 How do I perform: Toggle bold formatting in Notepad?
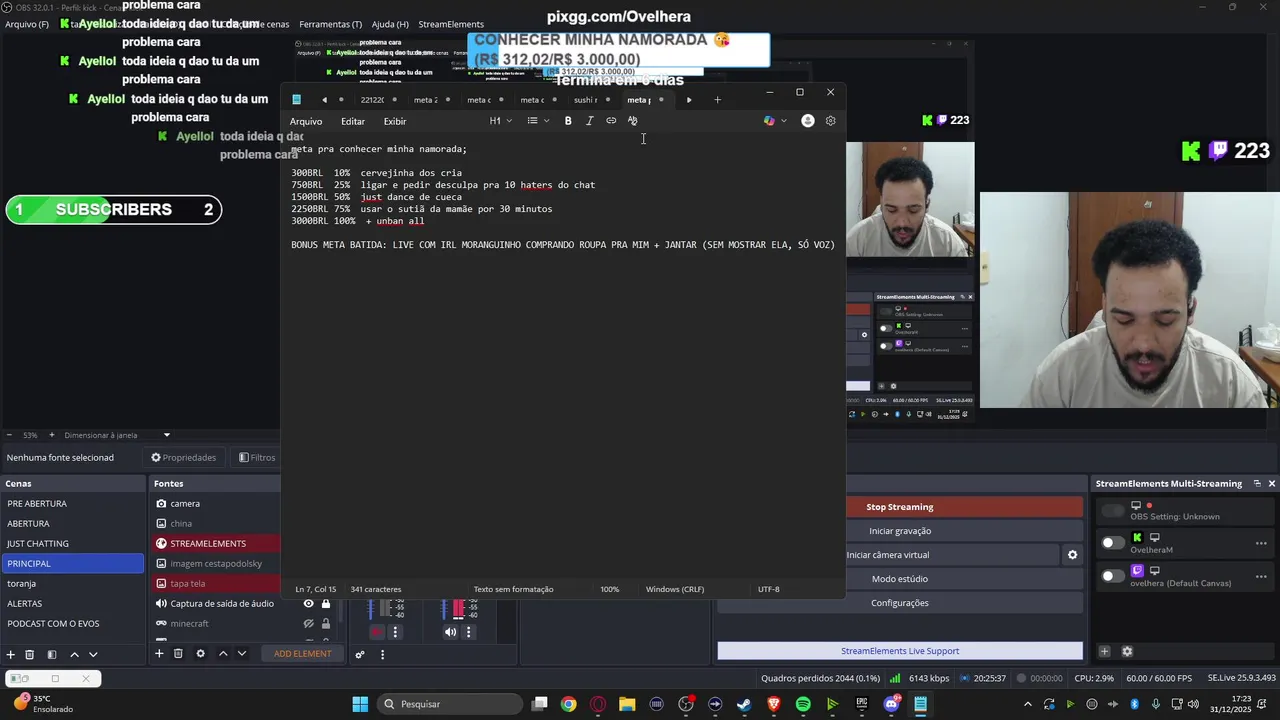568,121
